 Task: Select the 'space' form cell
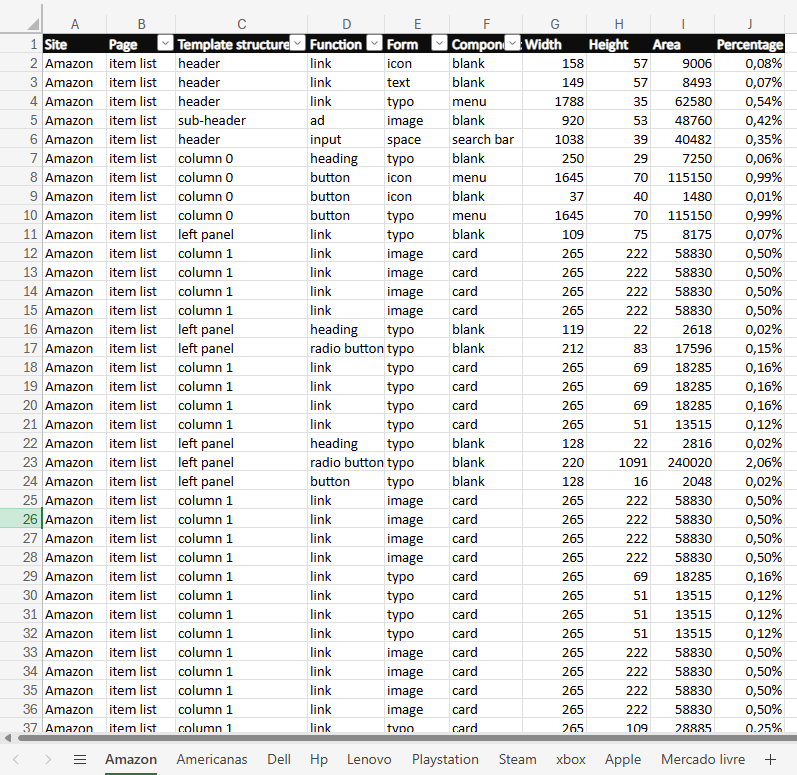click(417, 139)
